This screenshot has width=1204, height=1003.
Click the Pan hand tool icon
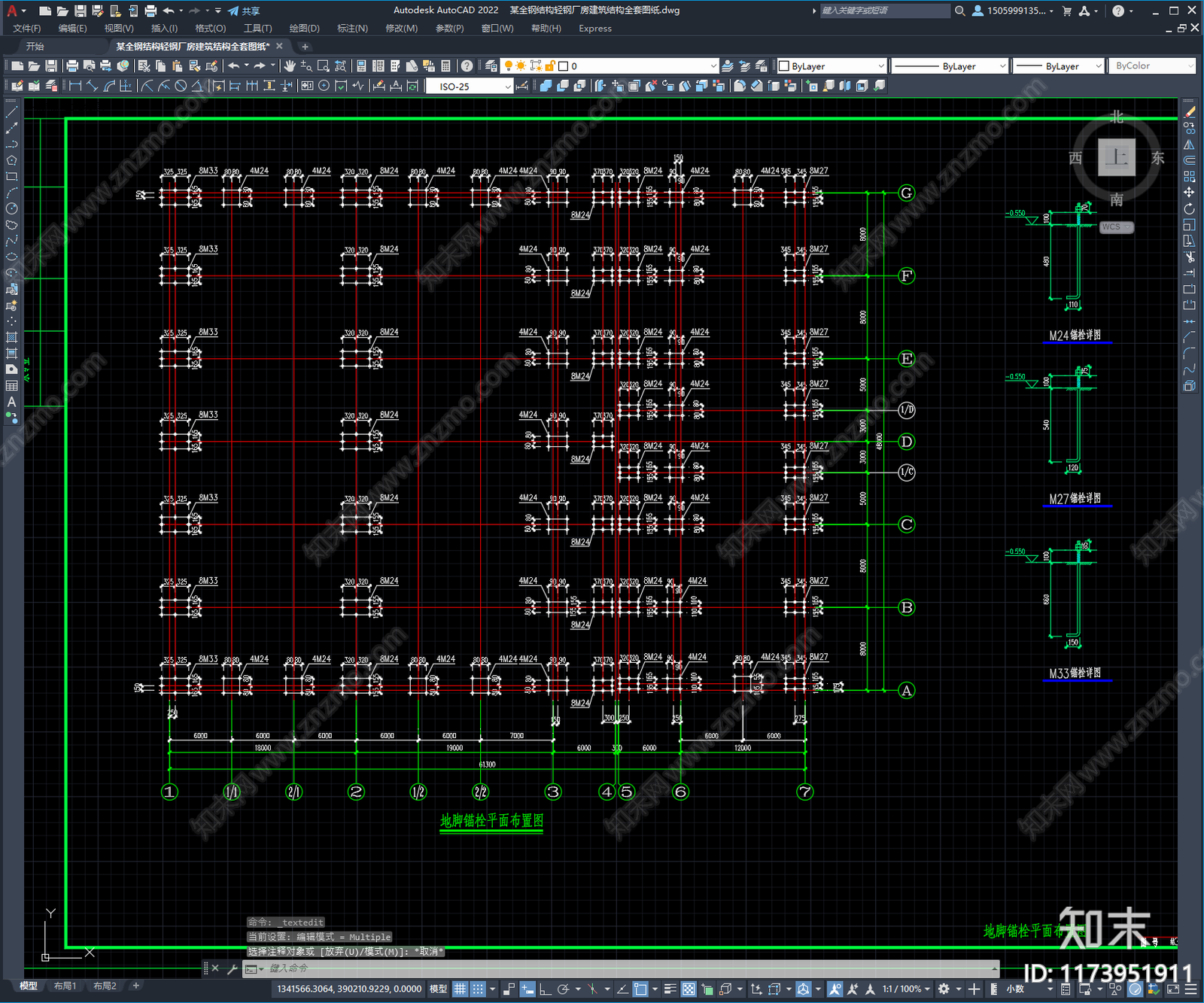[x=290, y=66]
